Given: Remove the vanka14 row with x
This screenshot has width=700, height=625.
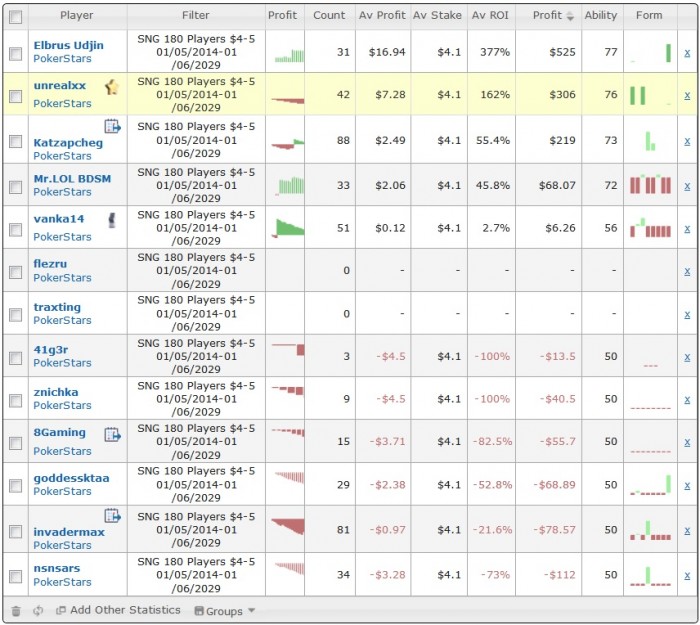Looking at the screenshot, I should tap(687, 229).
